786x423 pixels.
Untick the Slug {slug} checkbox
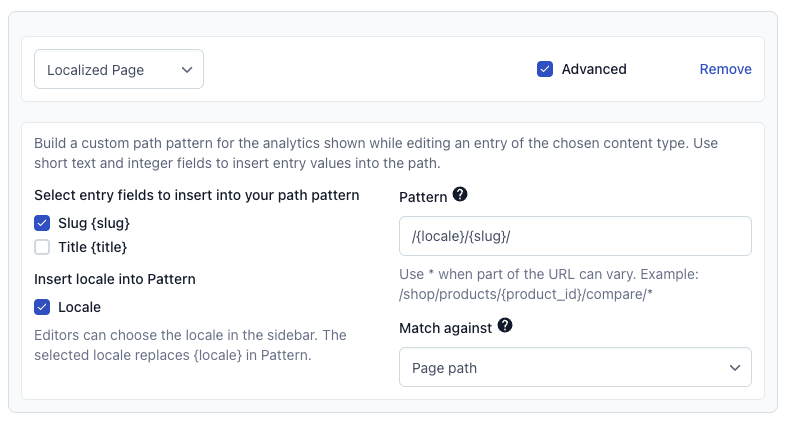(x=42, y=223)
